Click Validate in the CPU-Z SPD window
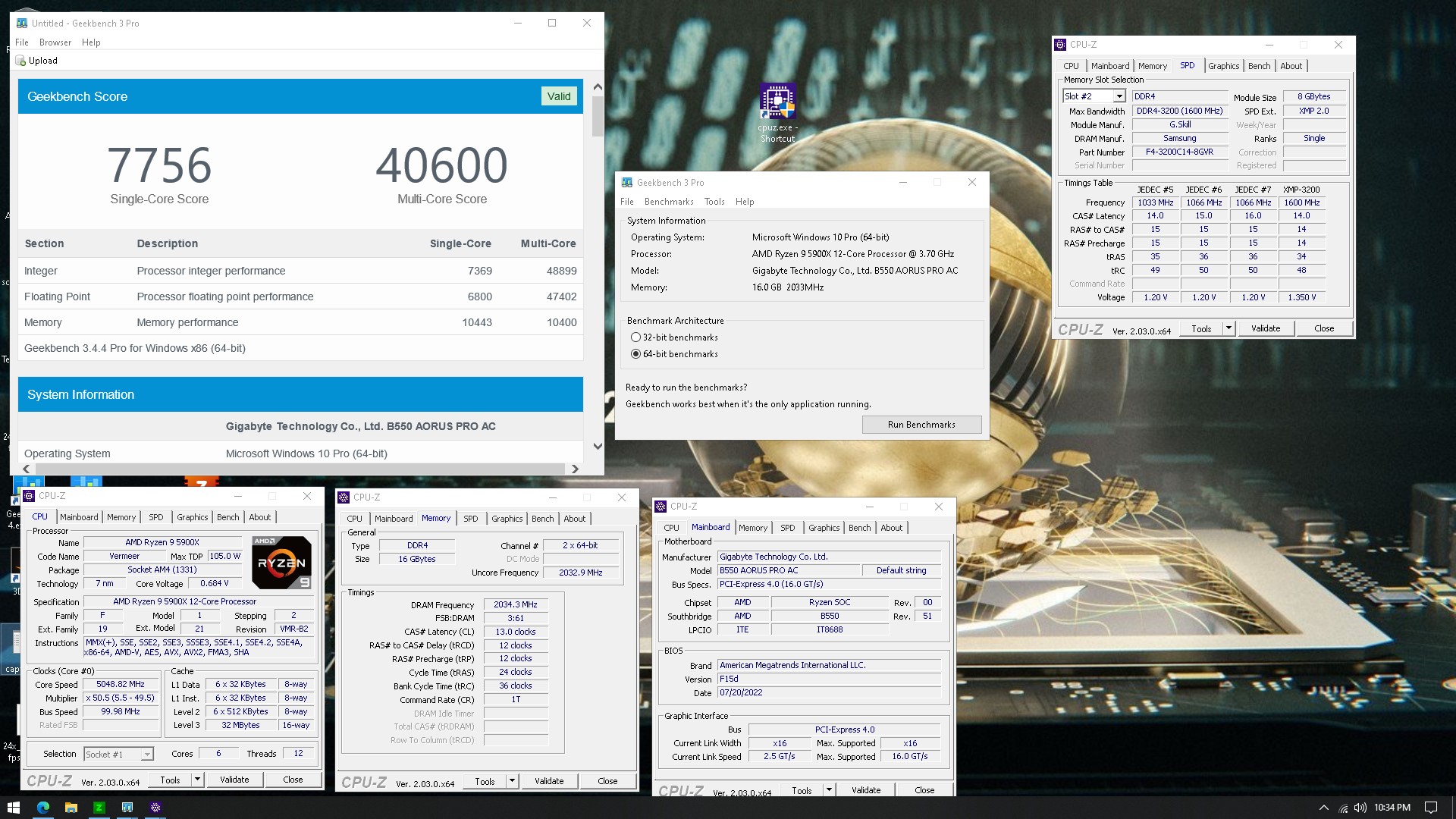This screenshot has height=819, width=1456. click(1265, 328)
